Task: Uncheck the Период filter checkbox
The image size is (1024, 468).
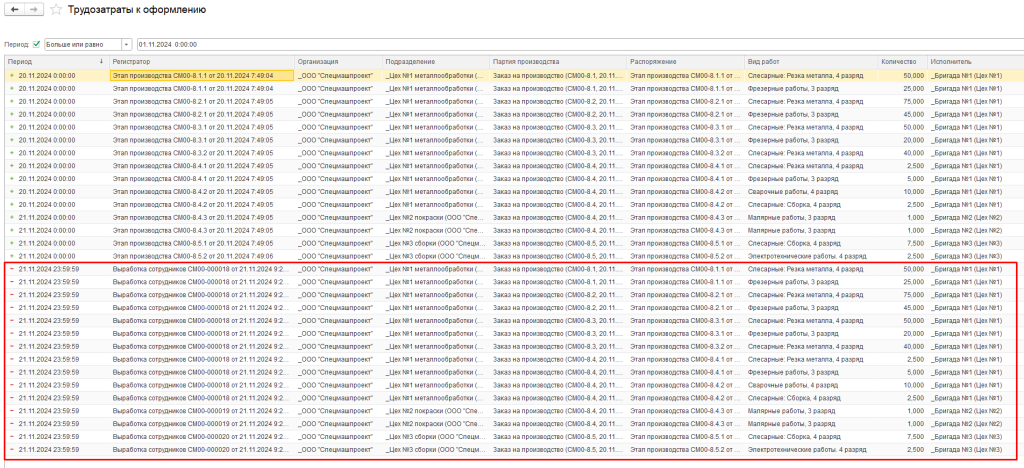Action: click(x=37, y=44)
